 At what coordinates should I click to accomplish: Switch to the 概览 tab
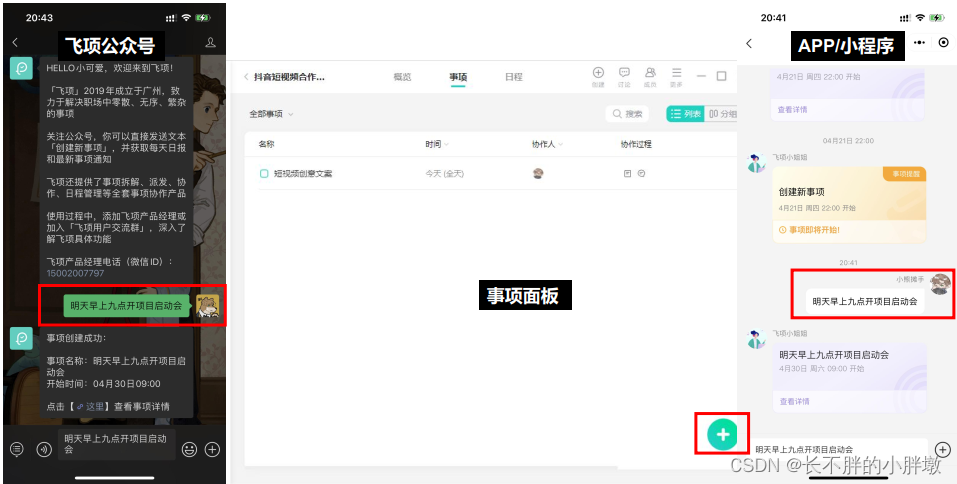[402, 77]
